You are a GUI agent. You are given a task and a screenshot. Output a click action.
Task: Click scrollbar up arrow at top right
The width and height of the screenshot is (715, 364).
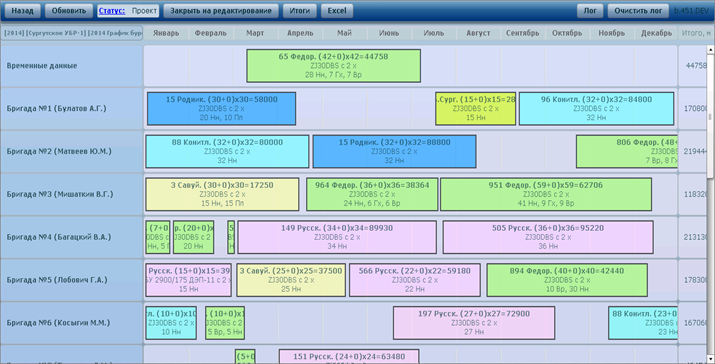pyautogui.click(x=710, y=49)
